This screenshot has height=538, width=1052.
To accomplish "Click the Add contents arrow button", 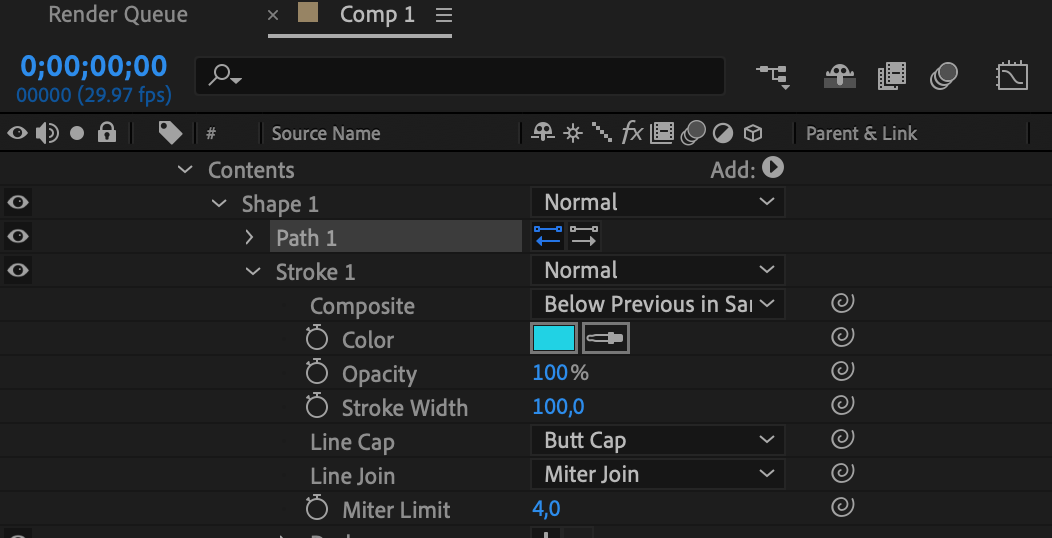I will coord(772,168).
